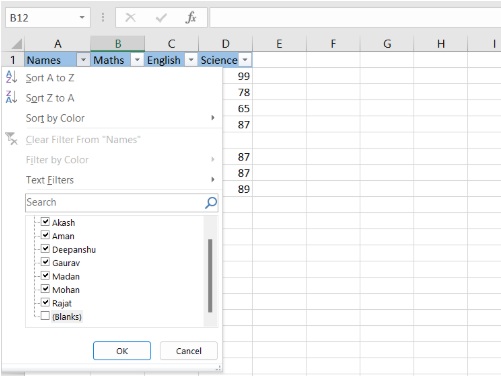Uncheck the Mohan checkbox

tap(45, 289)
